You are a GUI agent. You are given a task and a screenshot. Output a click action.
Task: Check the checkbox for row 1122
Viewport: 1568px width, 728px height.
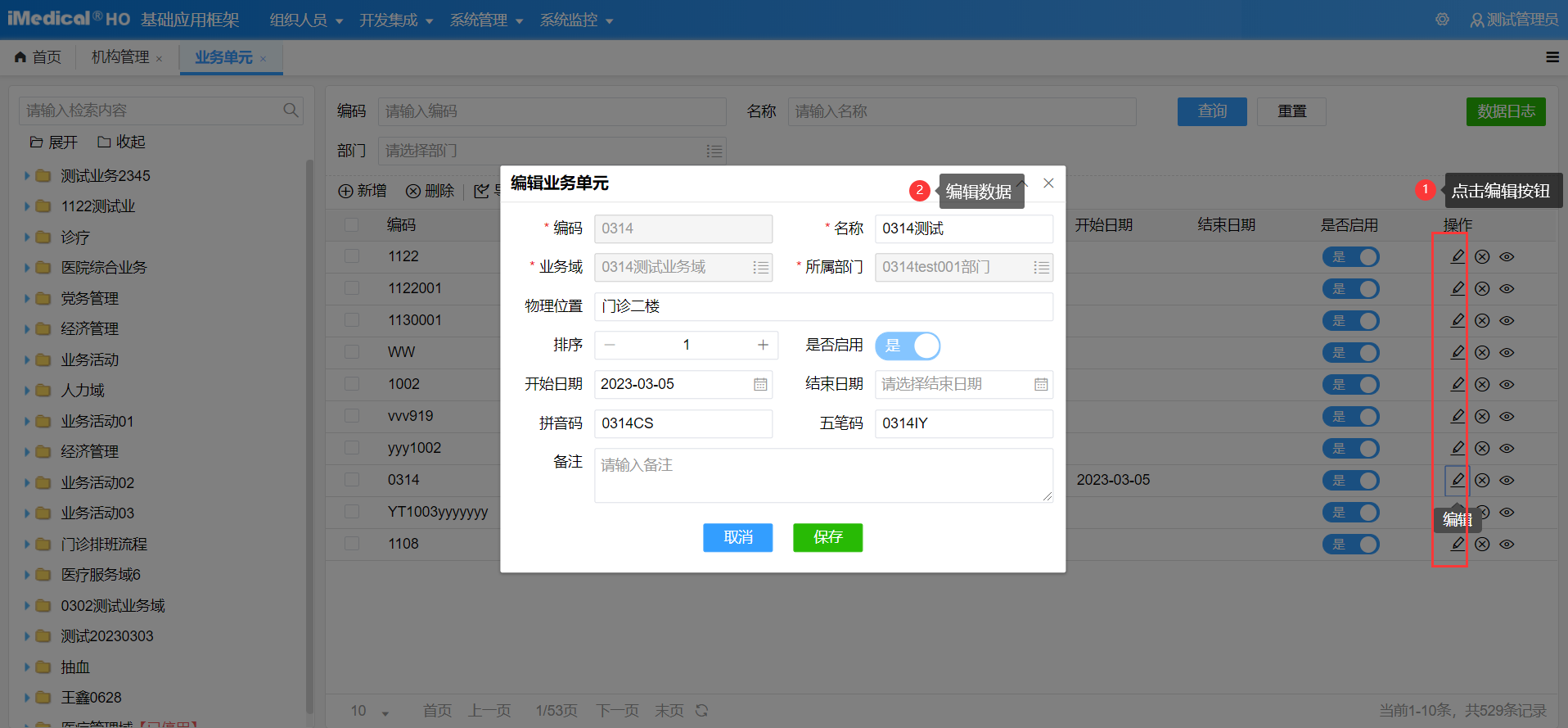click(x=352, y=256)
